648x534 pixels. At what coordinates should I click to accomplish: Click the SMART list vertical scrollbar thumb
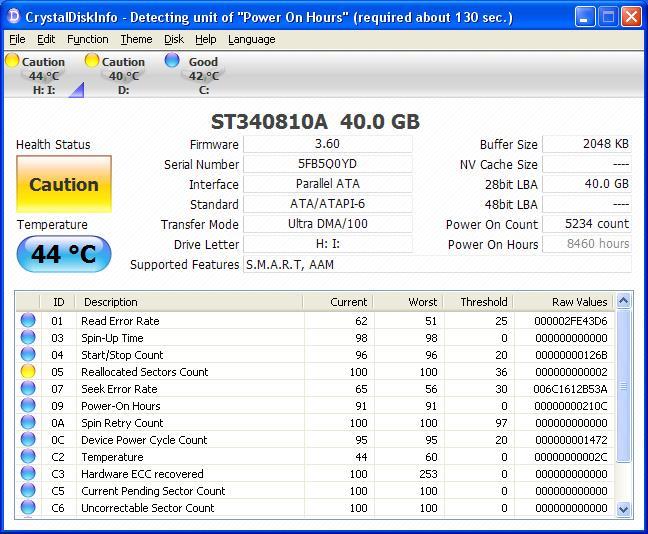pos(623,386)
